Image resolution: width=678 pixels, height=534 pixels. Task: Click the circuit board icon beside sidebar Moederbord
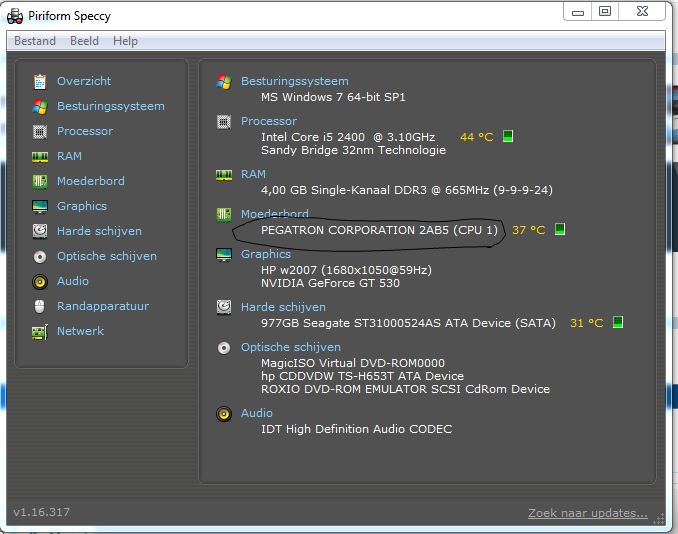[40, 181]
